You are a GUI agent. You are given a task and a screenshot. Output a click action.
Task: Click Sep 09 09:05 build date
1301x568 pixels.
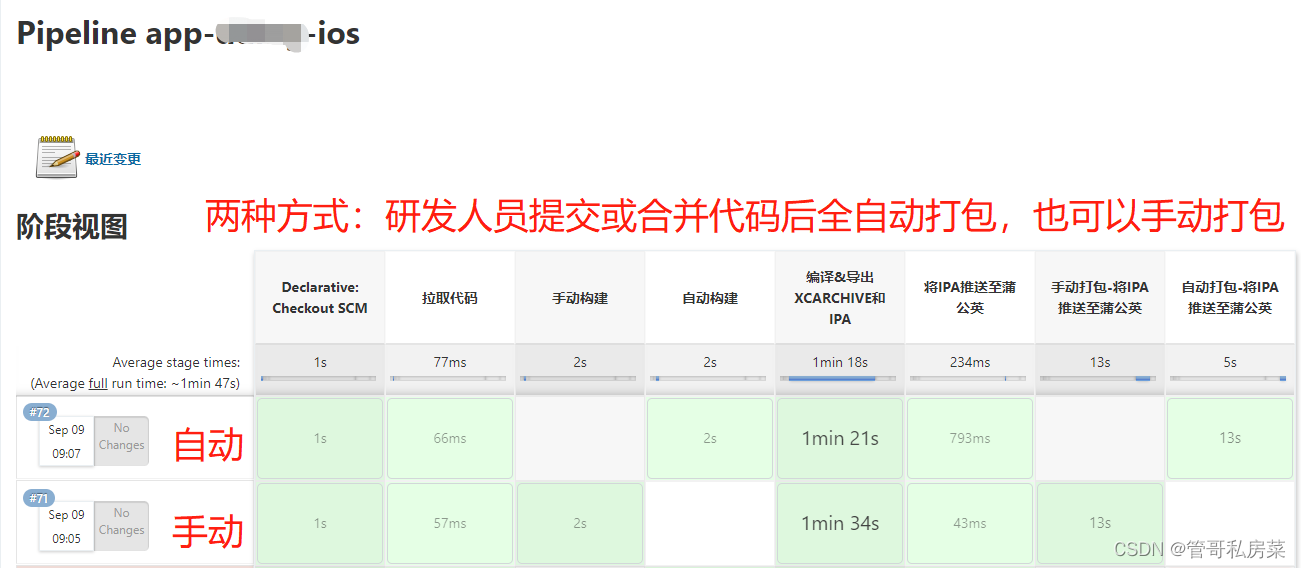67,526
